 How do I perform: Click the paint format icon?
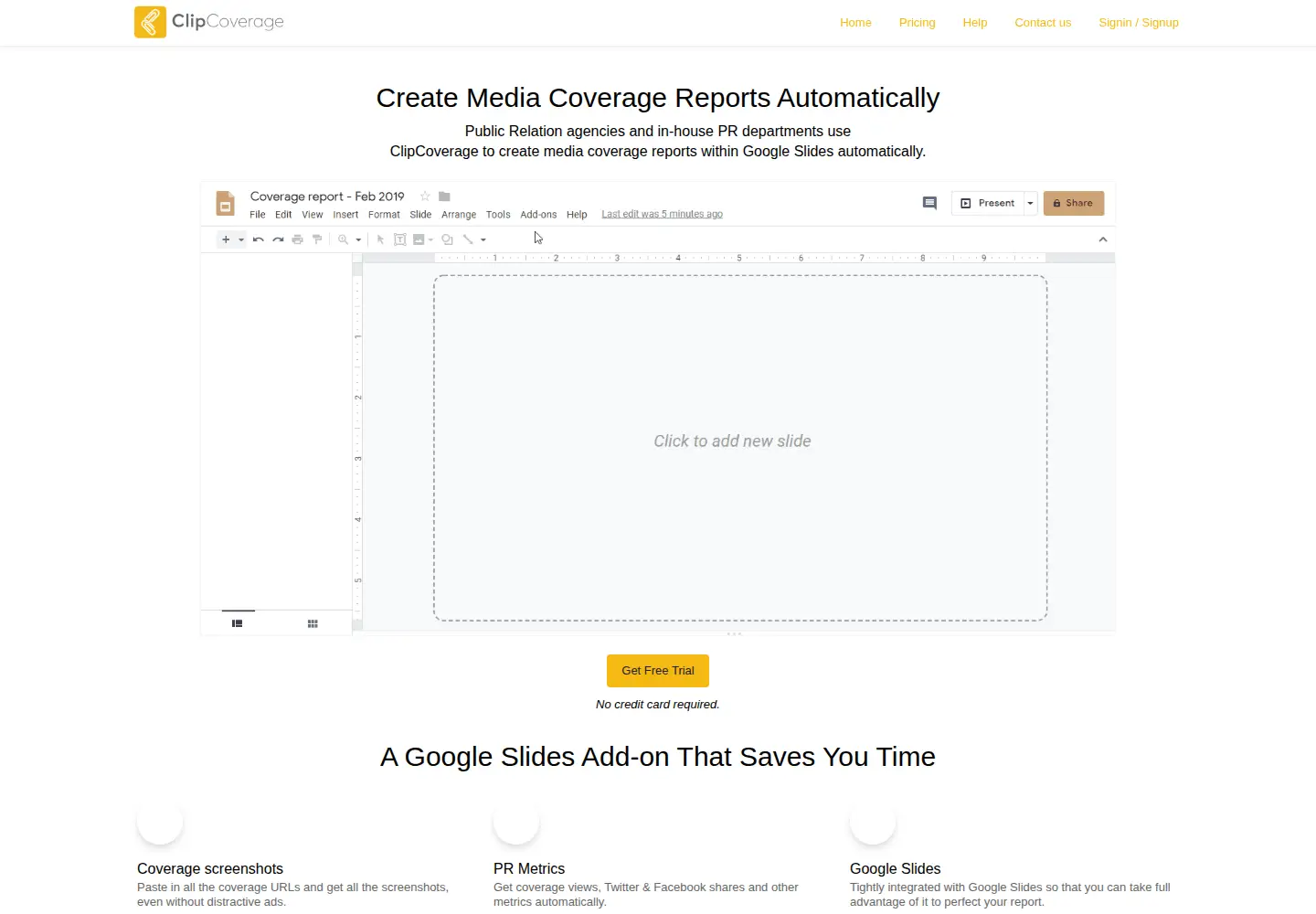[317, 239]
